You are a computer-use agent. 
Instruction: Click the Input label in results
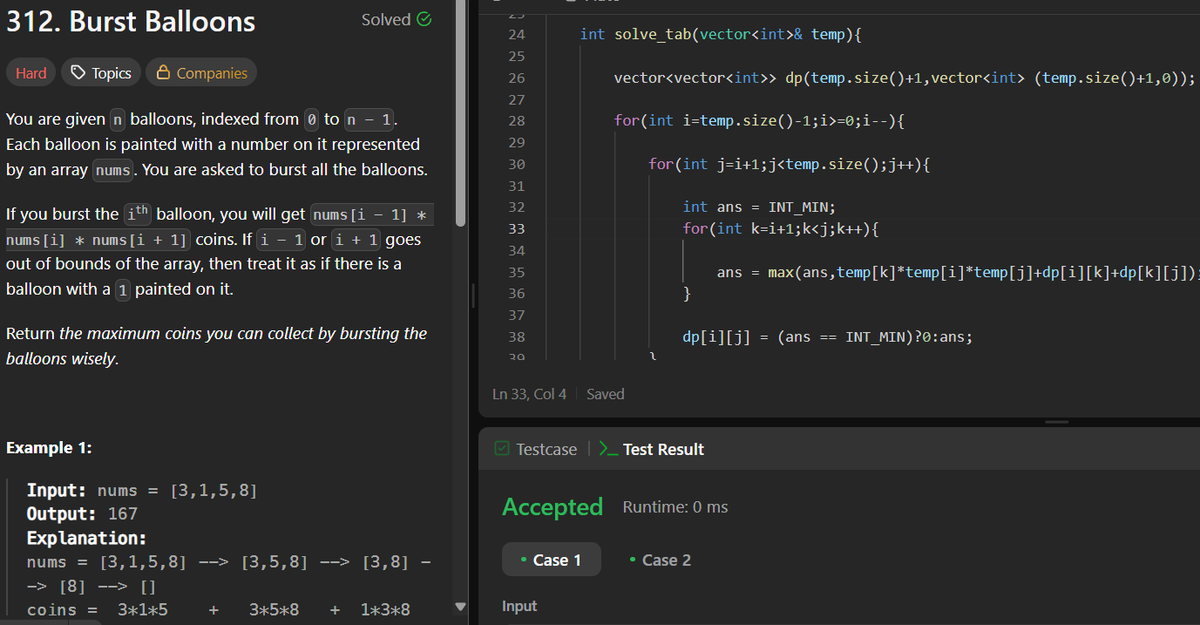pos(519,606)
